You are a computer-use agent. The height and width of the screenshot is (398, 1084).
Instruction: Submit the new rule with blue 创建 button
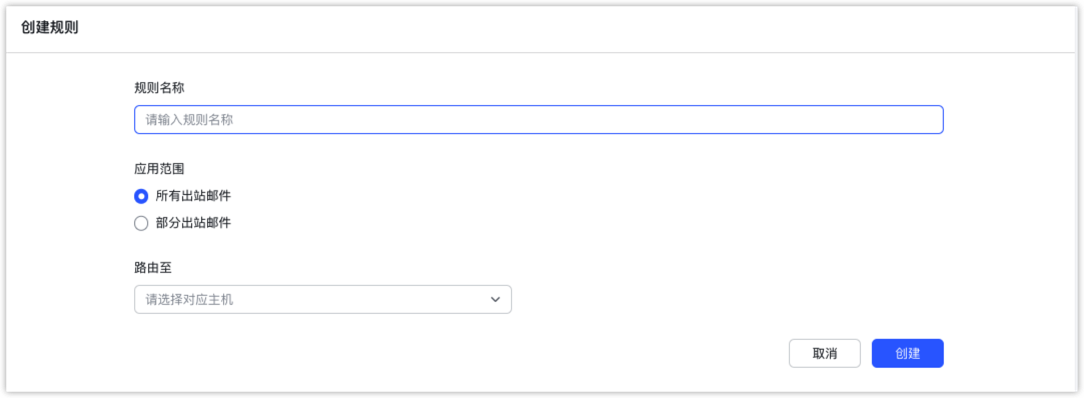click(908, 353)
